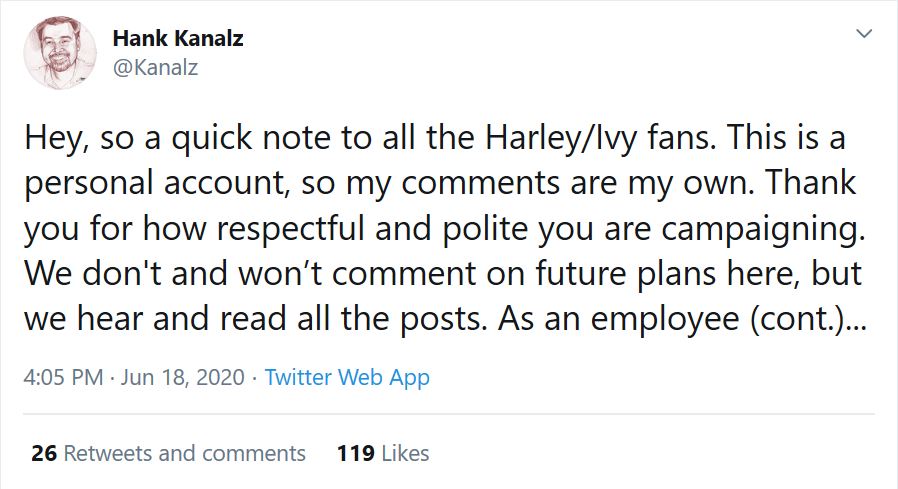
Task: Open the tweet options chevron menu
Action: (863, 34)
